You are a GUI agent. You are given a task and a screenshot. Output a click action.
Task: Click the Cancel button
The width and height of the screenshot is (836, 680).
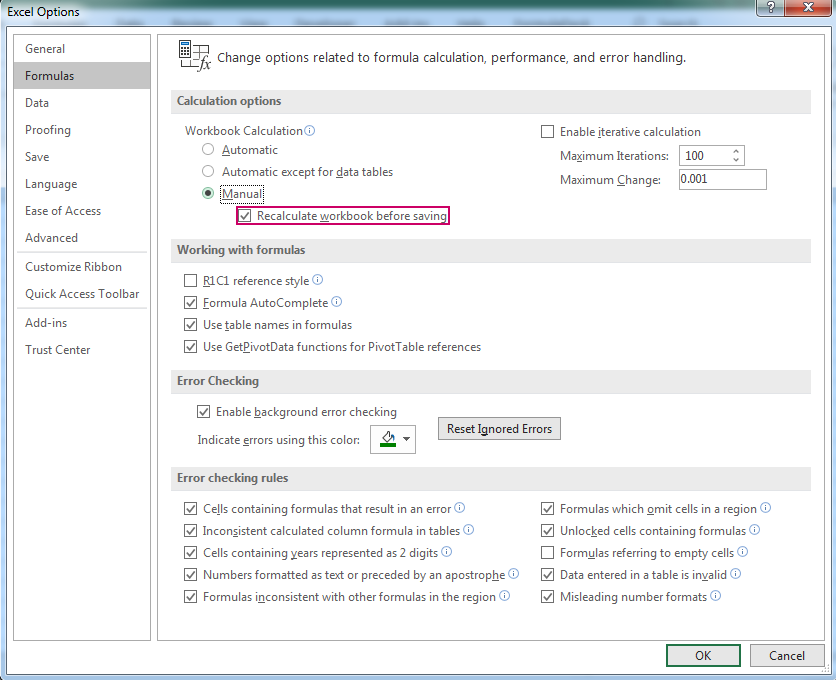coord(786,655)
